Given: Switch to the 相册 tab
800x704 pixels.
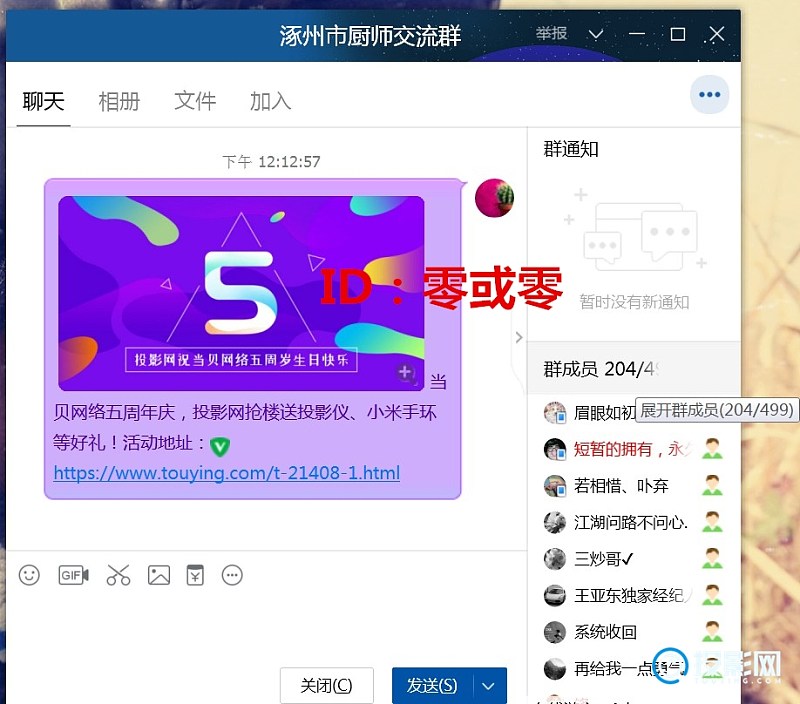Looking at the screenshot, I should [119, 101].
